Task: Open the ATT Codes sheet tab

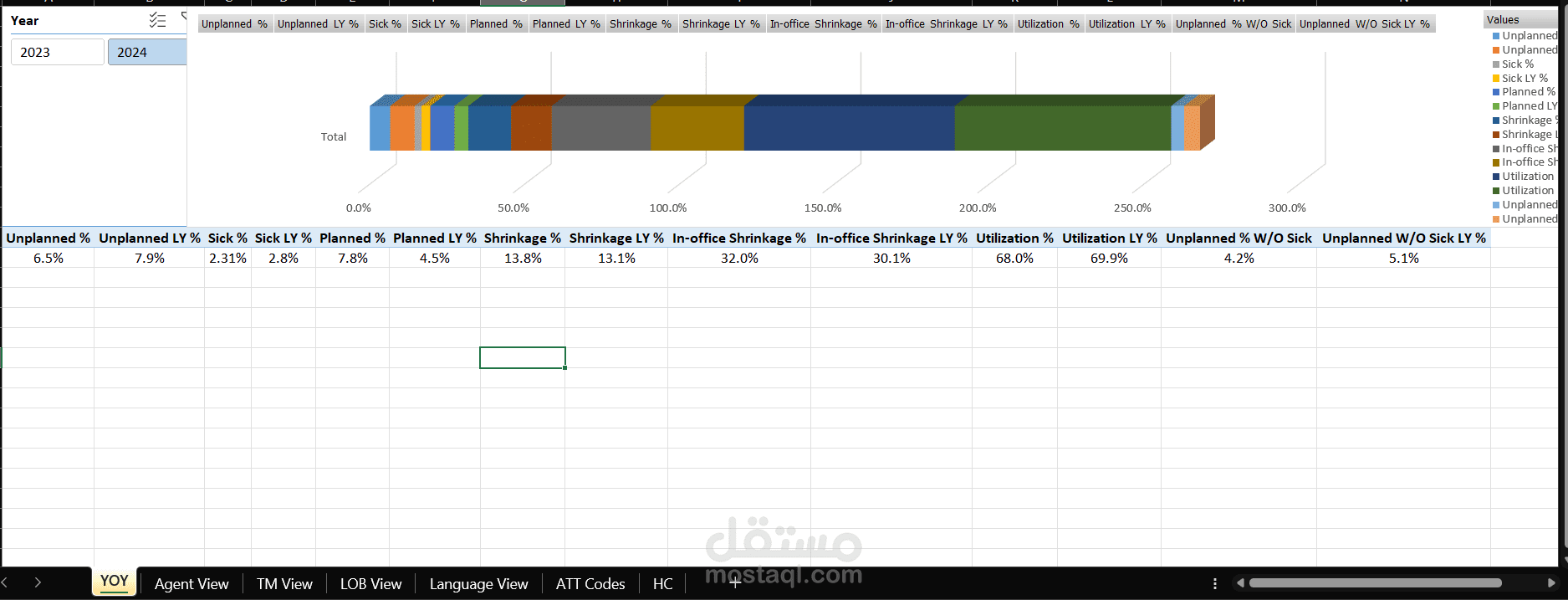Action: 590,584
